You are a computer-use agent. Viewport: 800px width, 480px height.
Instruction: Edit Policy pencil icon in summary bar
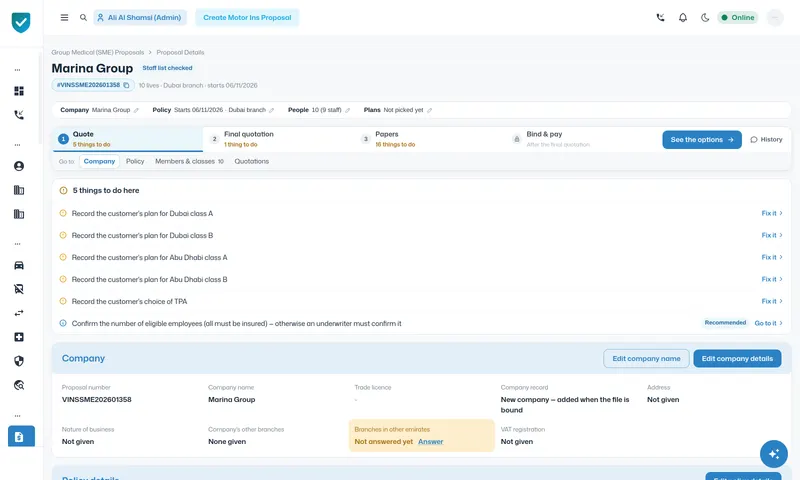click(x=271, y=110)
